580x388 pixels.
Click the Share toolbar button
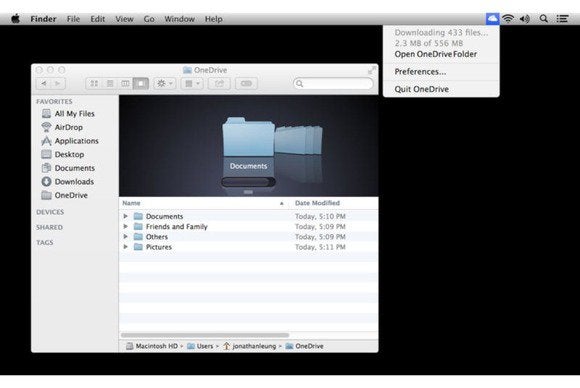(x=219, y=84)
